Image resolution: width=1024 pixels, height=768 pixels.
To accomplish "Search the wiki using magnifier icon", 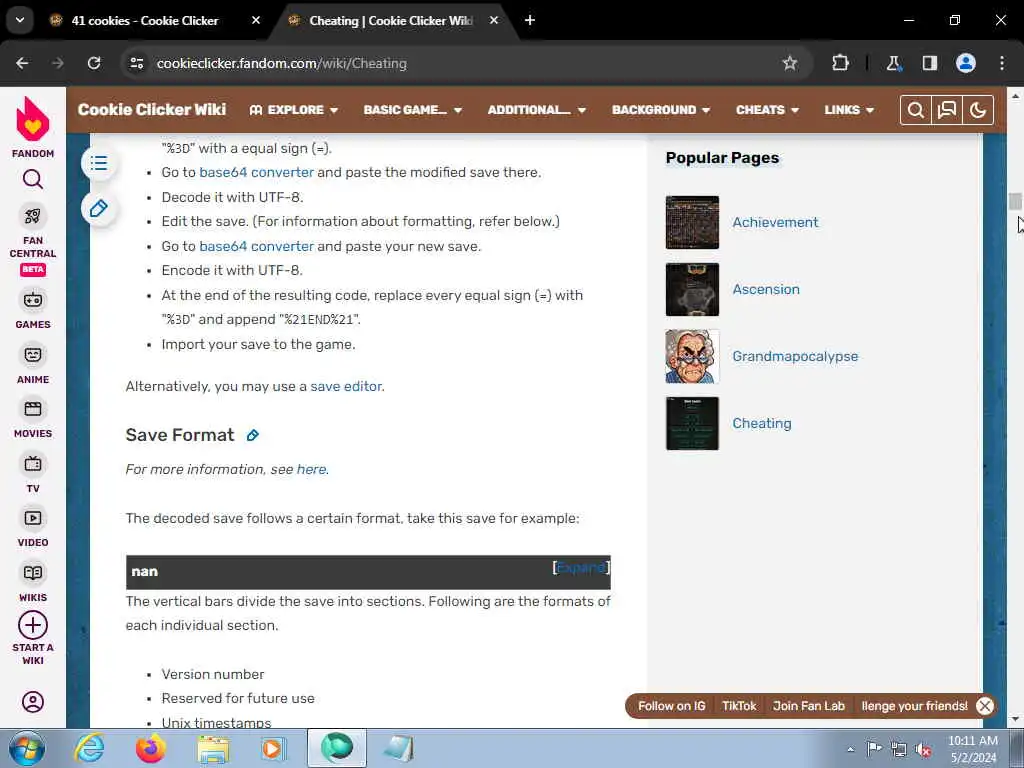I will click(x=916, y=110).
